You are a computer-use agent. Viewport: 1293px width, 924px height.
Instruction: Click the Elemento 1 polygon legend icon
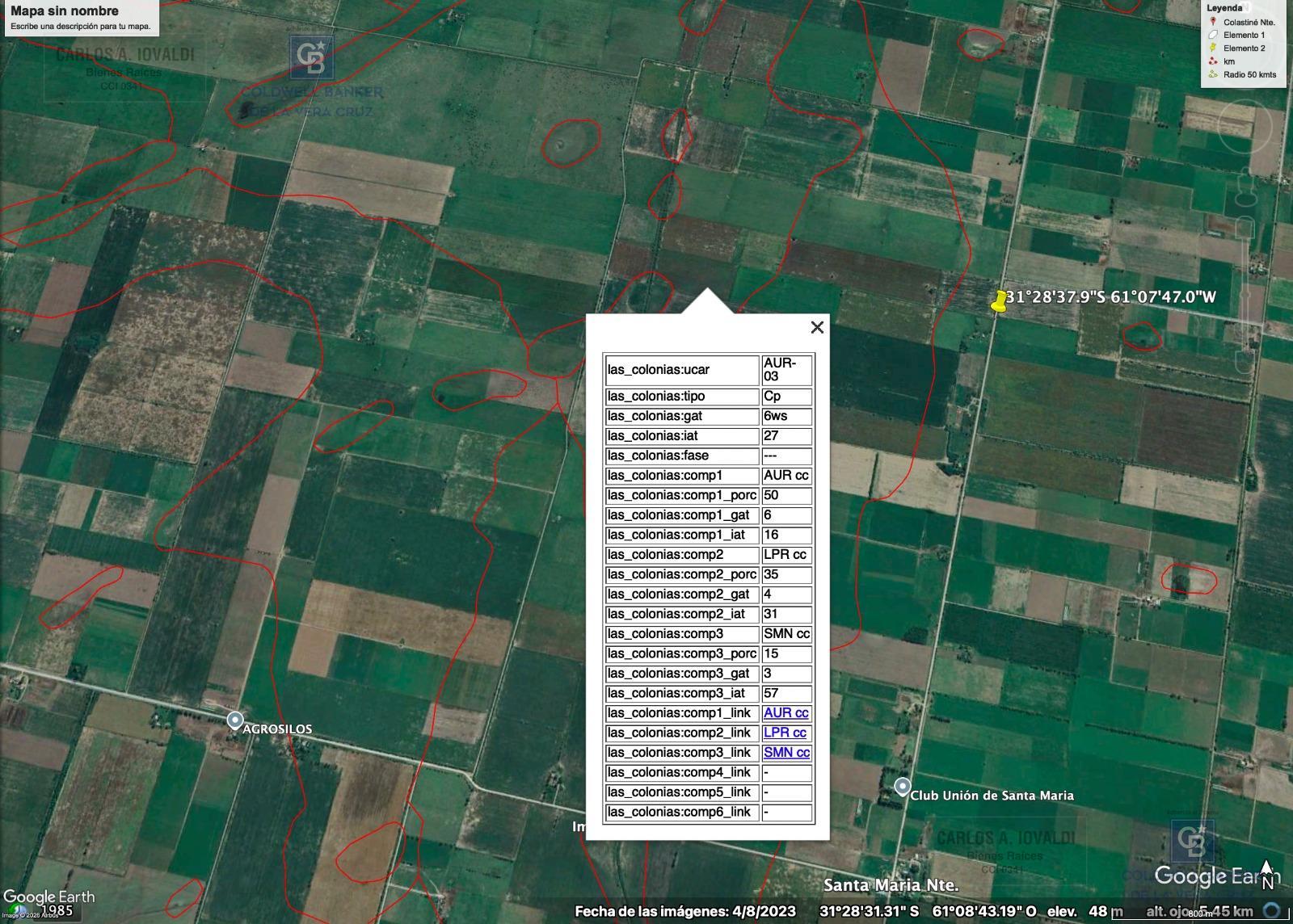[x=1213, y=35]
